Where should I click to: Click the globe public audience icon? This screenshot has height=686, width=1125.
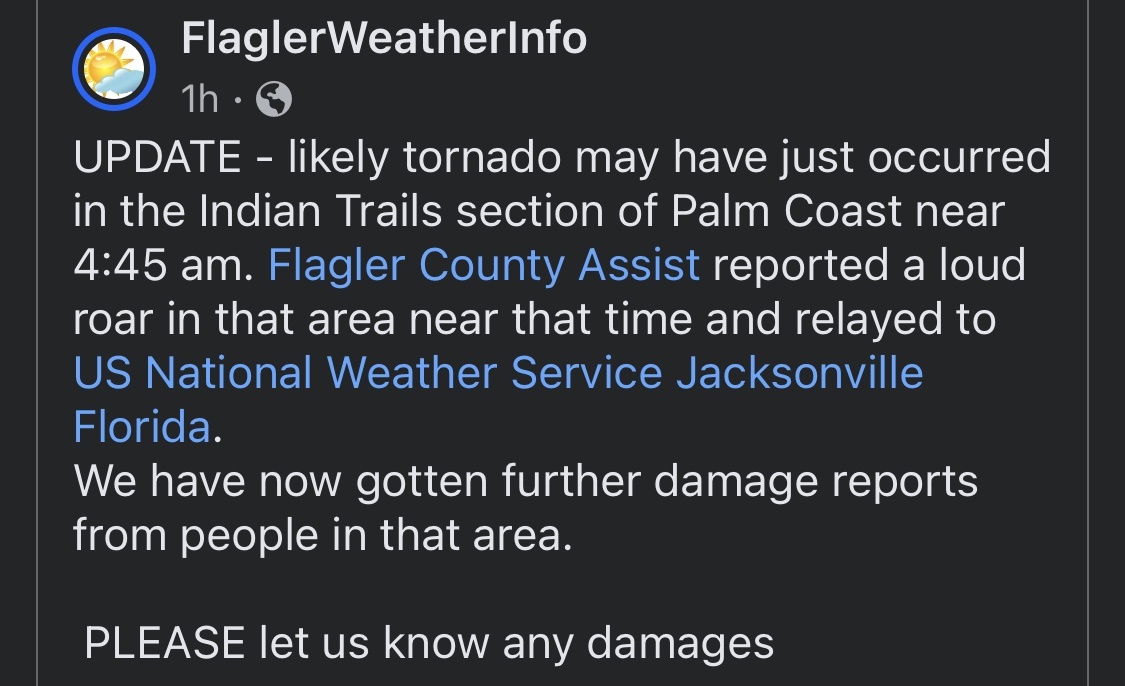point(274,99)
